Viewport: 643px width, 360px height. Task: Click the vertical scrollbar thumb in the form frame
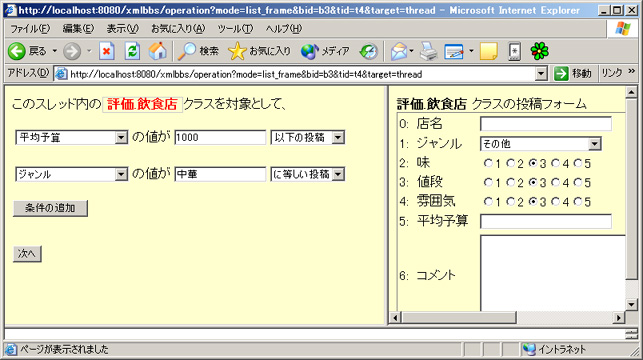[632, 189]
